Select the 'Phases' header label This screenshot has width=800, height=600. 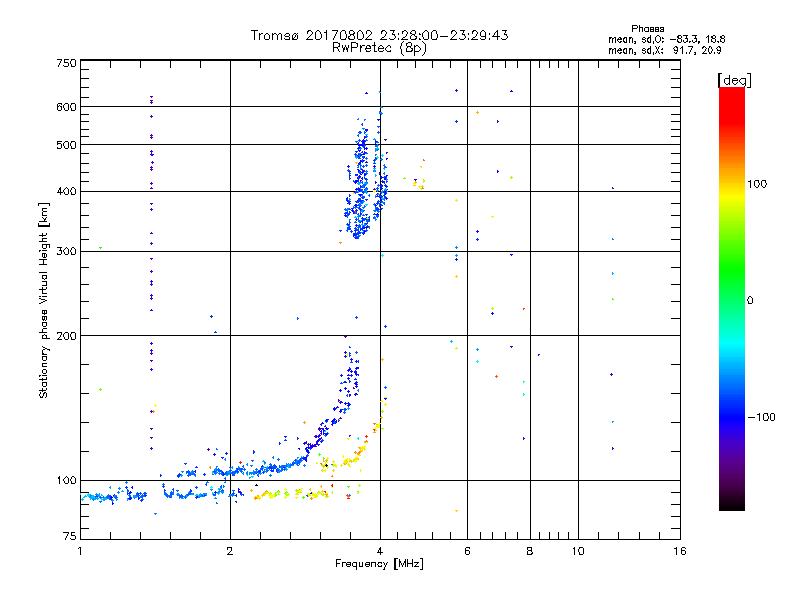click(x=647, y=29)
